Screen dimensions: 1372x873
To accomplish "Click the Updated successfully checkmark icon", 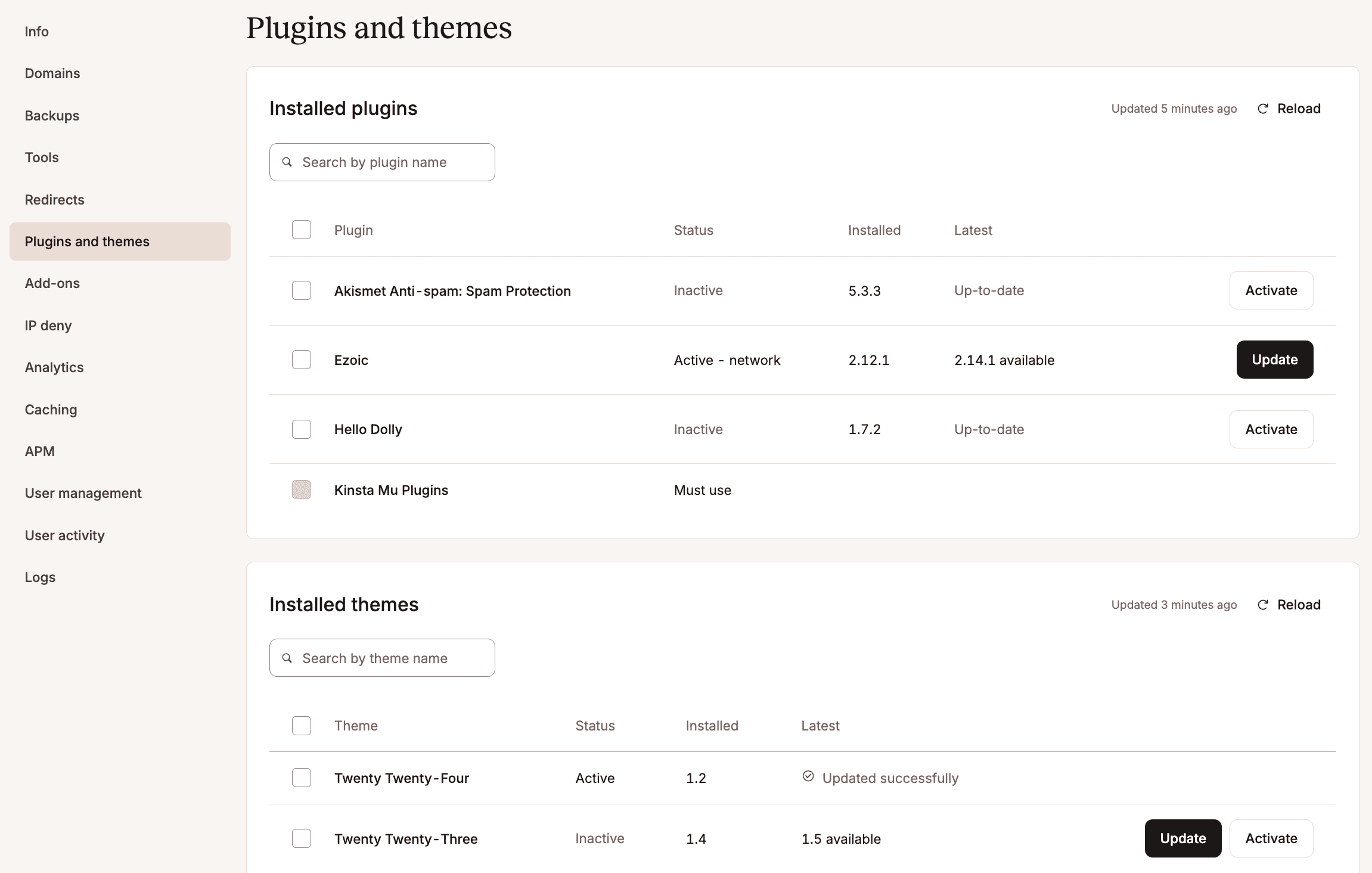I will pyautogui.click(x=808, y=776).
